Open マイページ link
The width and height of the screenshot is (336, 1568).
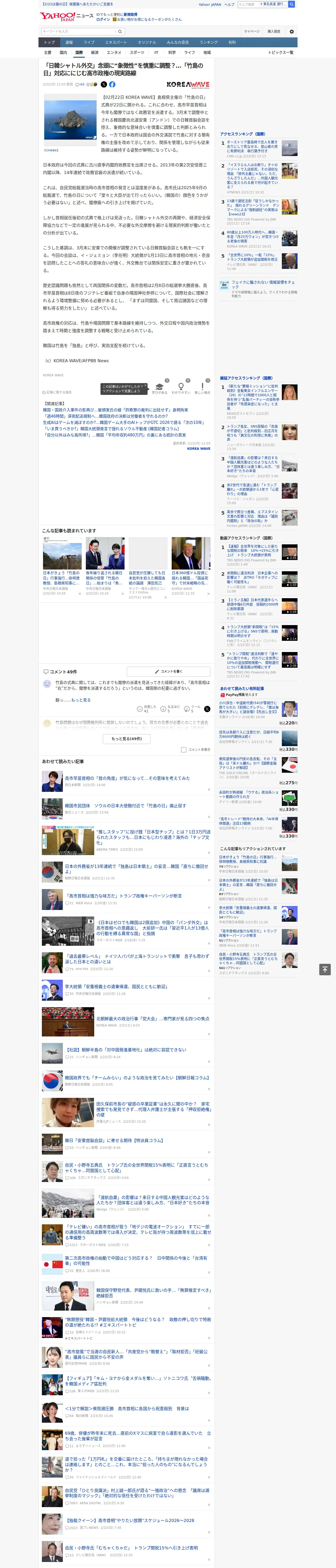252,31
